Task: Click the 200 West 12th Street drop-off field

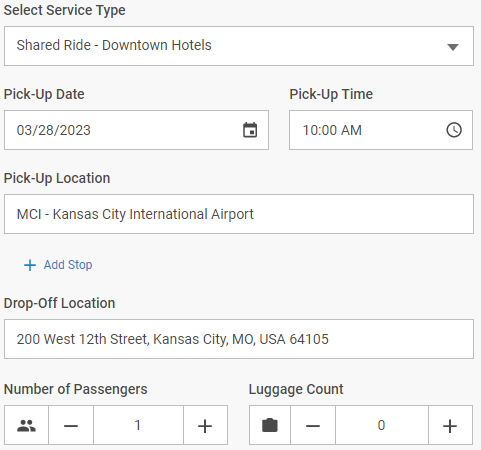Action: (239, 339)
